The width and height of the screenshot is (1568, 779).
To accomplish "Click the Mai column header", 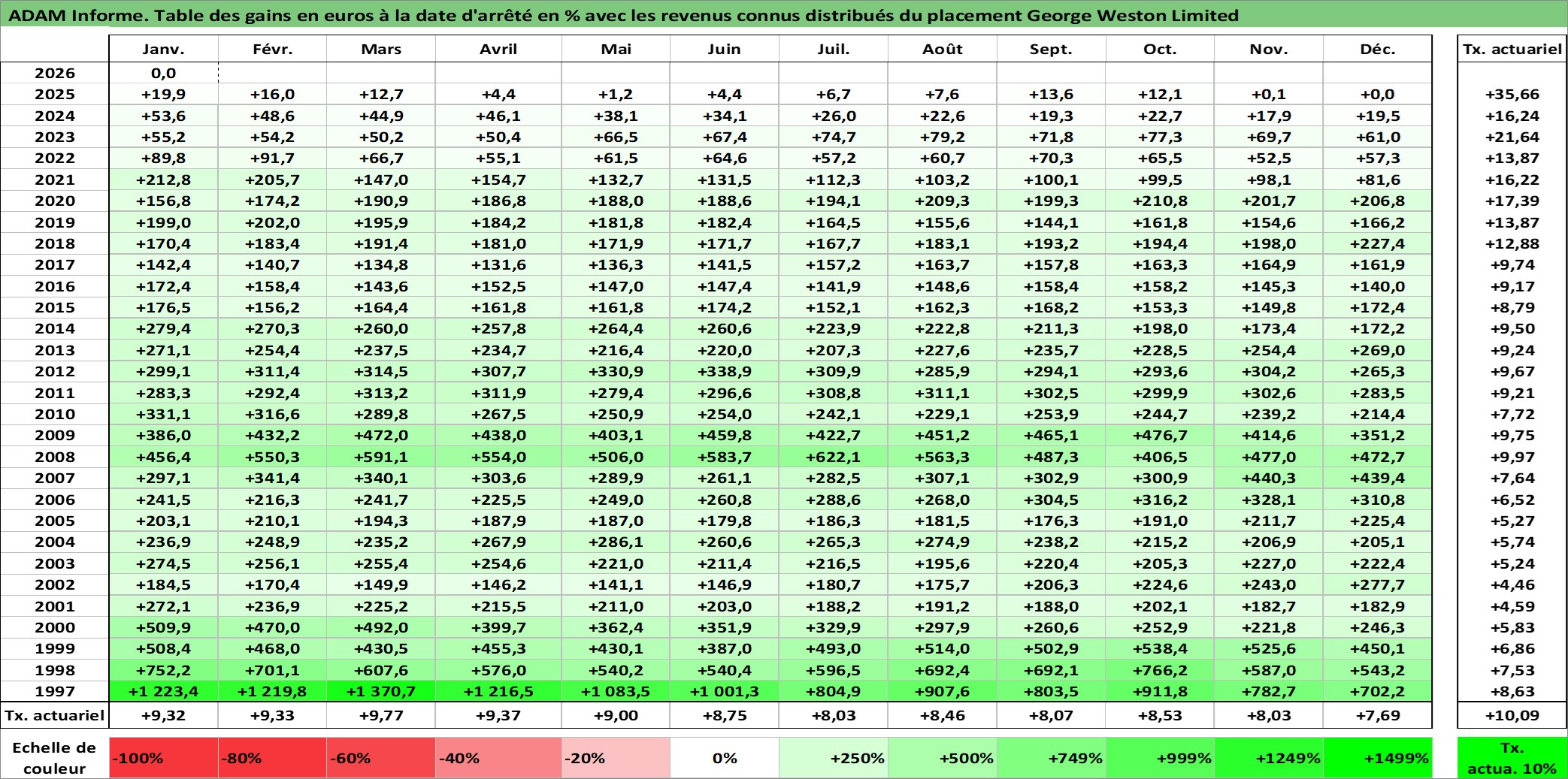I will tap(616, 49).
